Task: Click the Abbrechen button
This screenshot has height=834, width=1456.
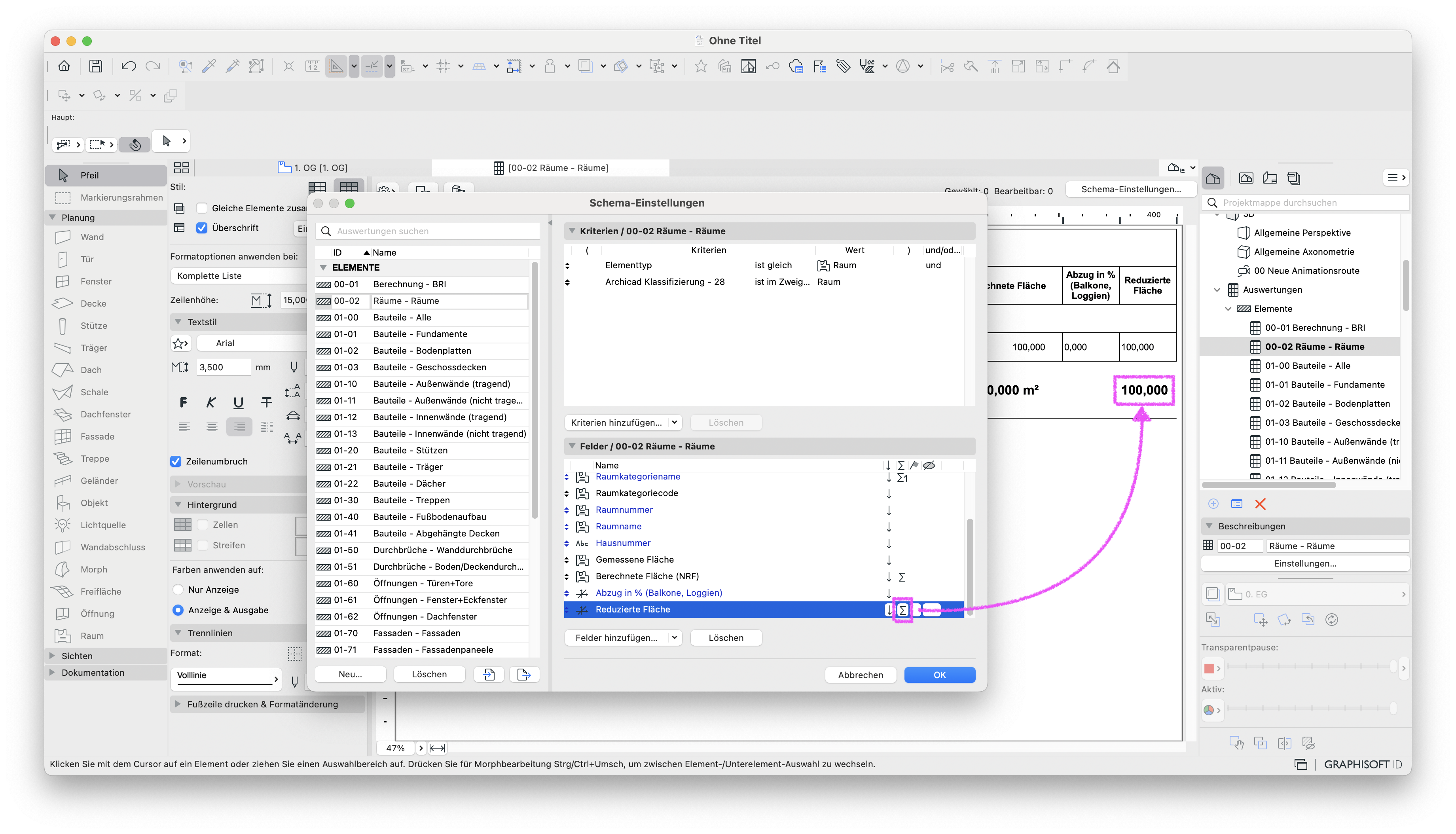Action: point(860,675)
